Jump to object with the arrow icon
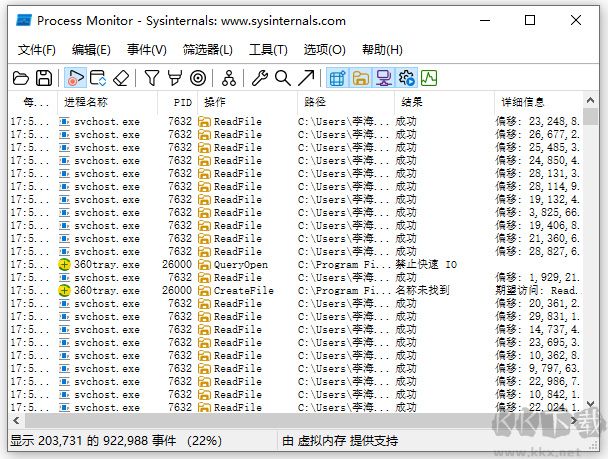608x459 pixels. (306, 78)
